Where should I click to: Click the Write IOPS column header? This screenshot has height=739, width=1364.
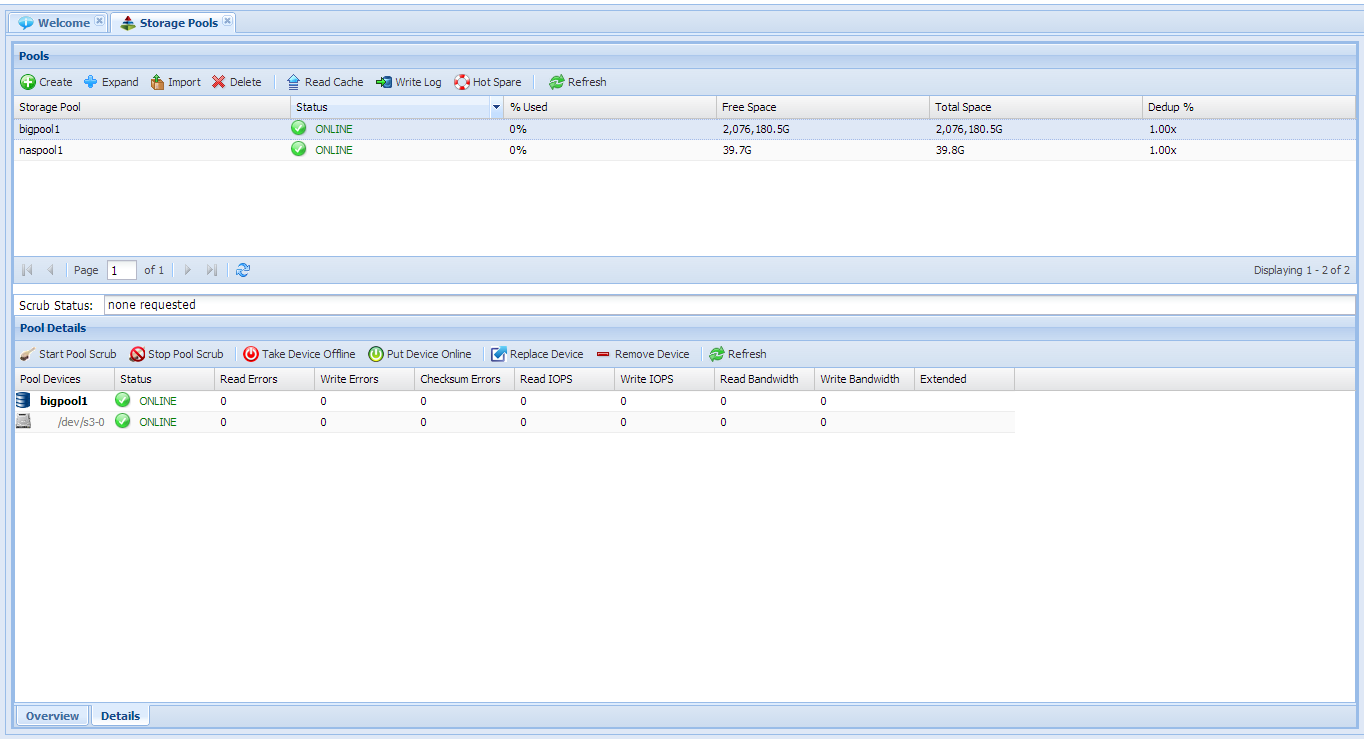(665, 379)
